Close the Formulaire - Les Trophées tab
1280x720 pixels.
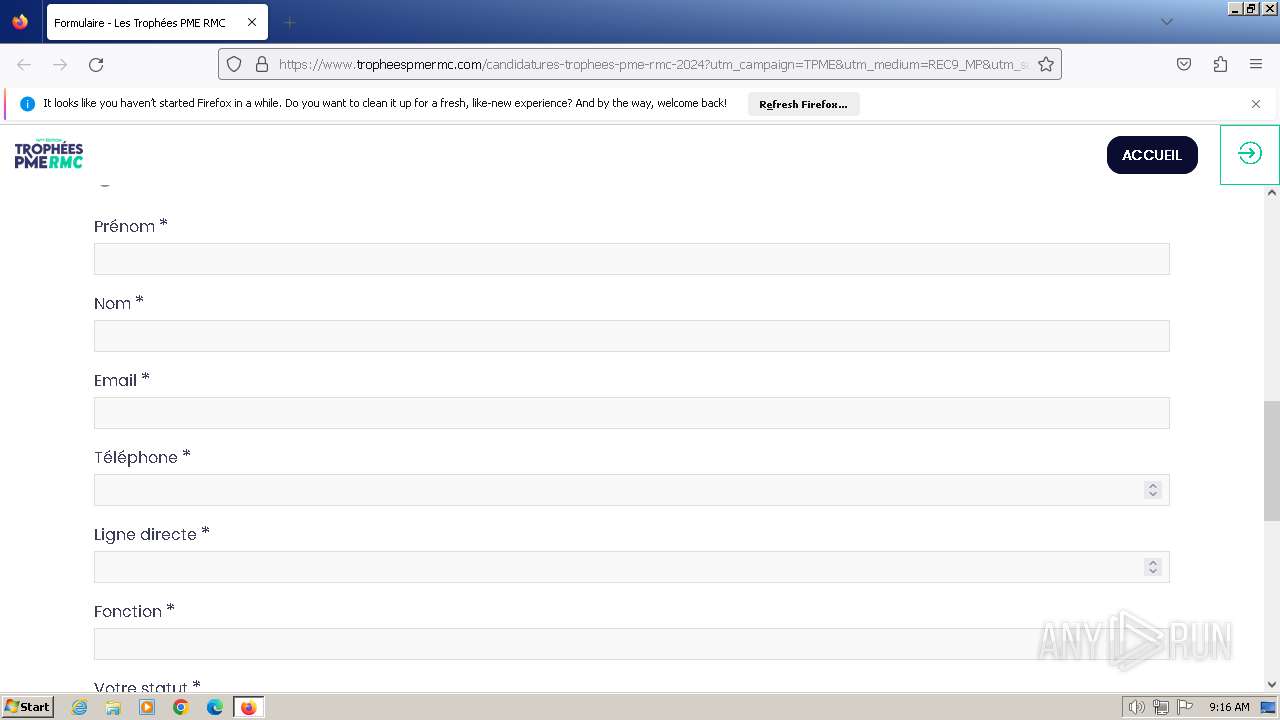[252, 22]
